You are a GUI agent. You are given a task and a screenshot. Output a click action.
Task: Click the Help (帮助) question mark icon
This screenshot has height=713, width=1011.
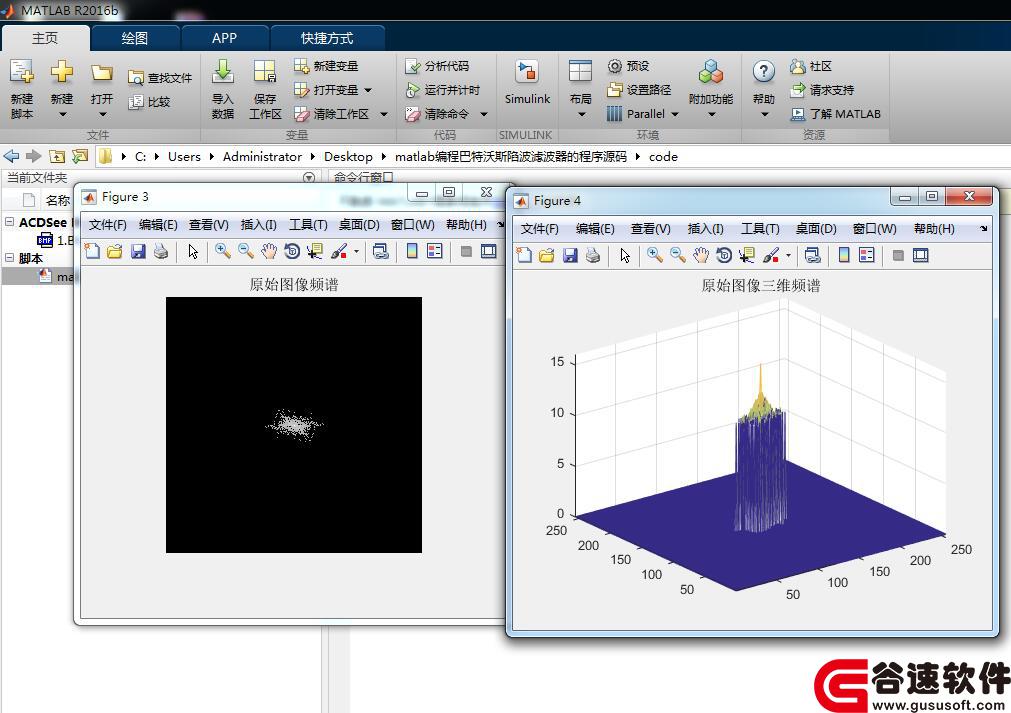[763, 72]
